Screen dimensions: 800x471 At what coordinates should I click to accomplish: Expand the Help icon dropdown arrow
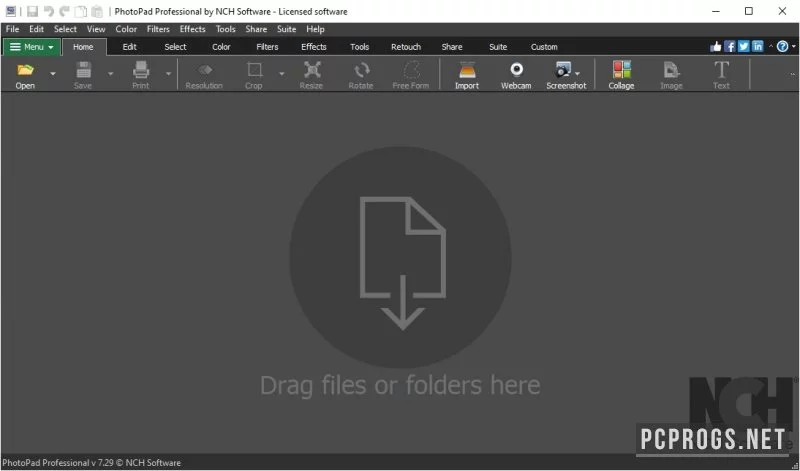(x=794, y=46)
